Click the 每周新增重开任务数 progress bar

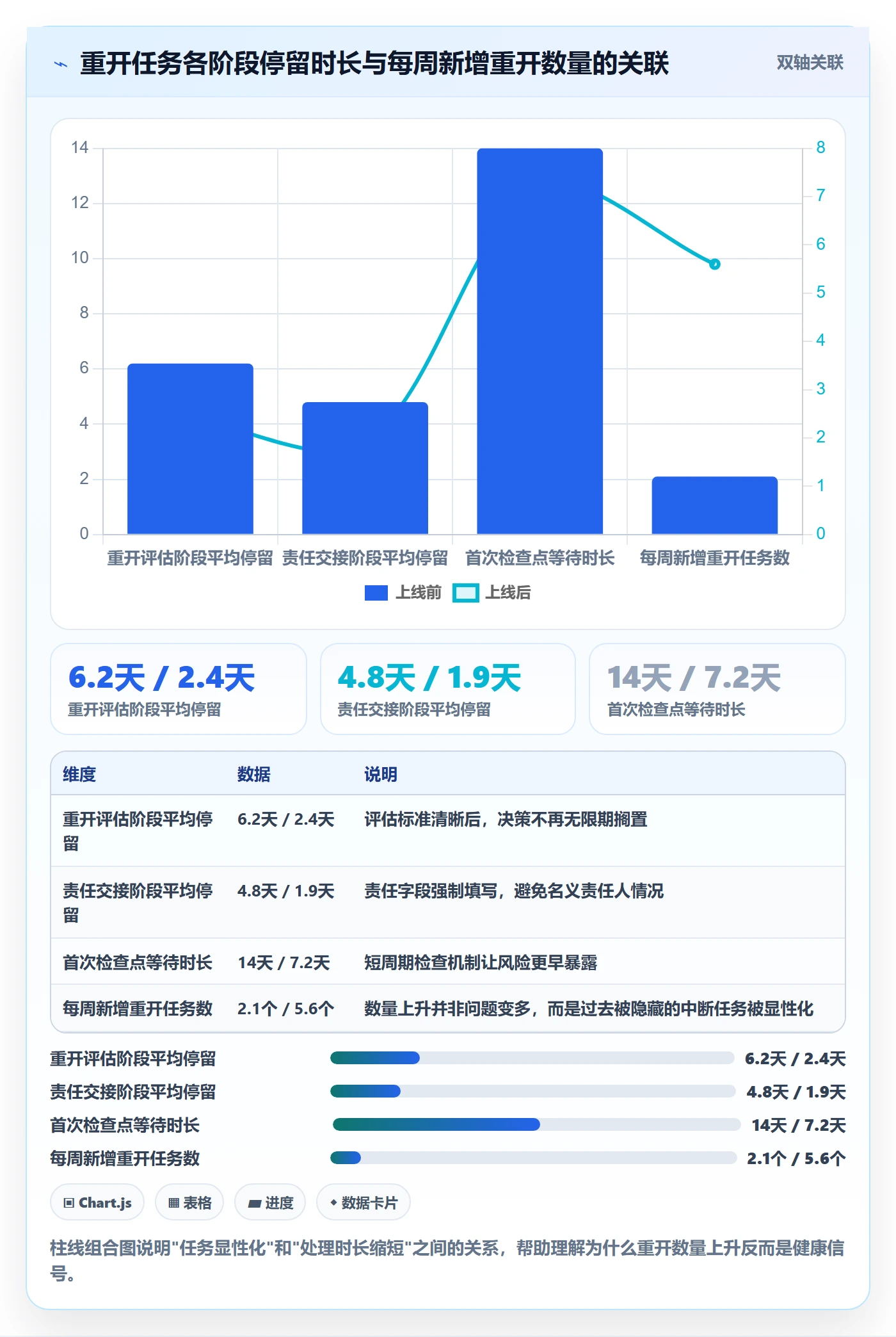click(x=533, y=1158)
